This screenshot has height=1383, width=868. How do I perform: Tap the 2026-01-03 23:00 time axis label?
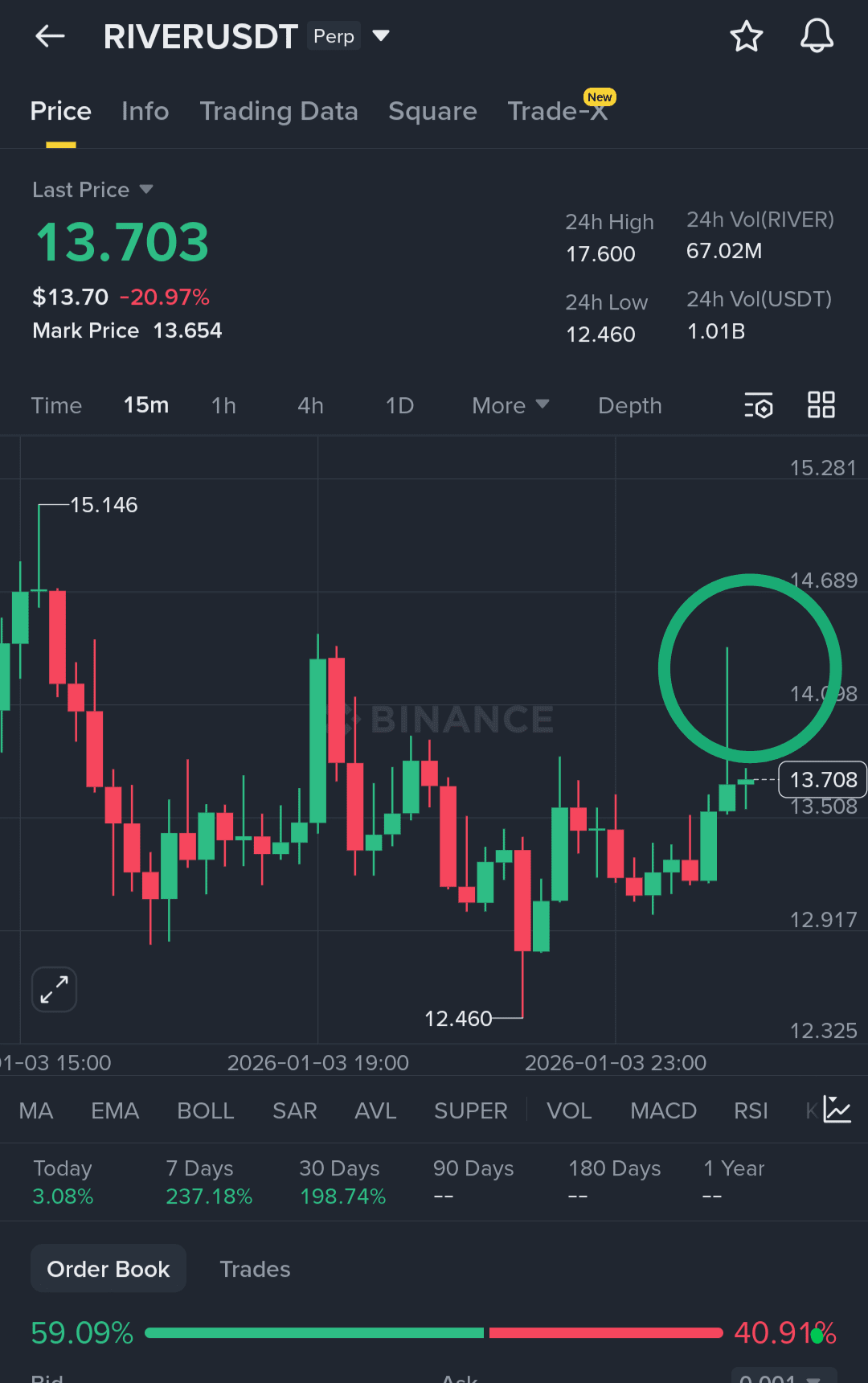[616, 1063]
